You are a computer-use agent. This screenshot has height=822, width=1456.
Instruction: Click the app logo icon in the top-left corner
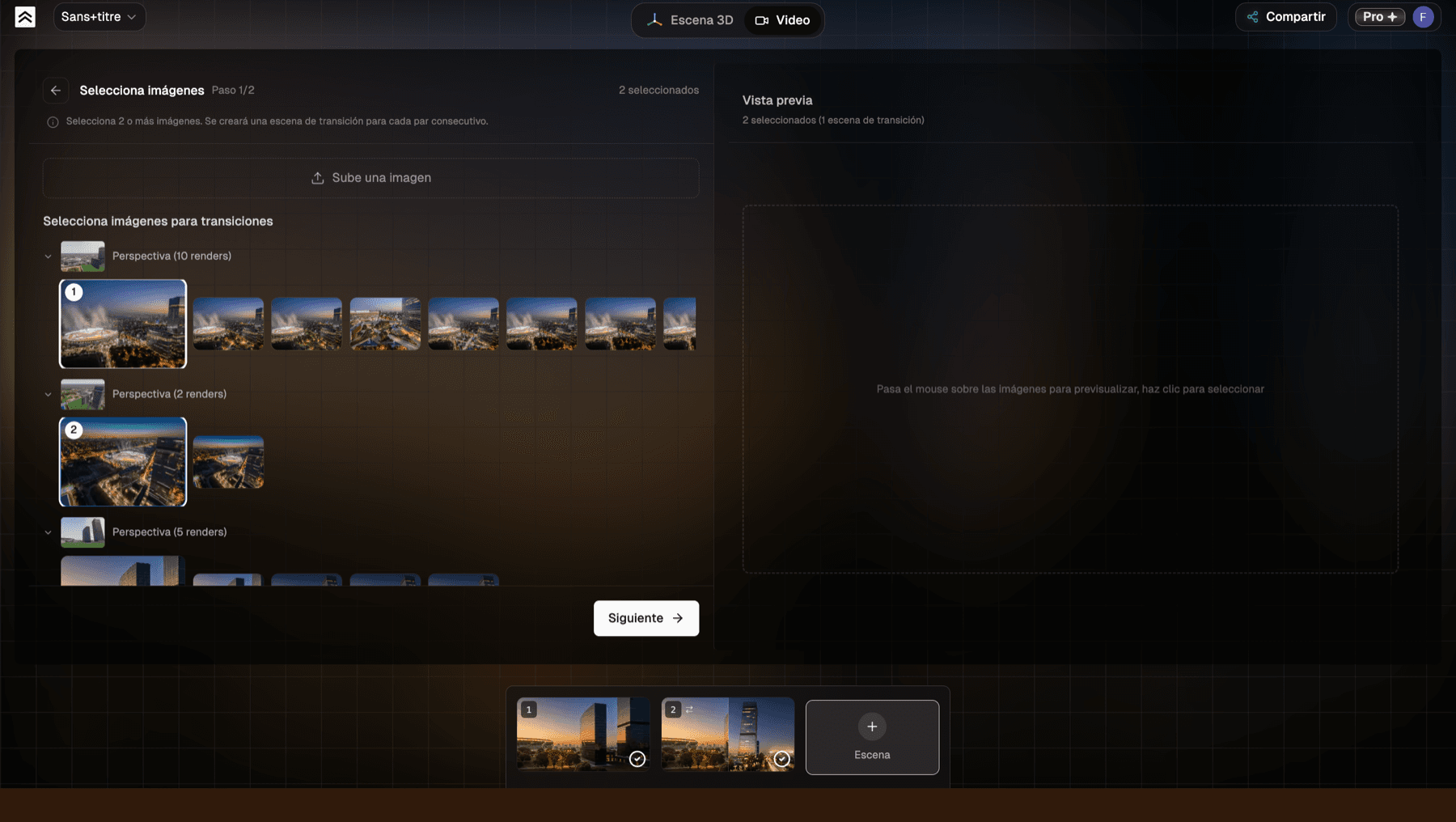point(25,17)
